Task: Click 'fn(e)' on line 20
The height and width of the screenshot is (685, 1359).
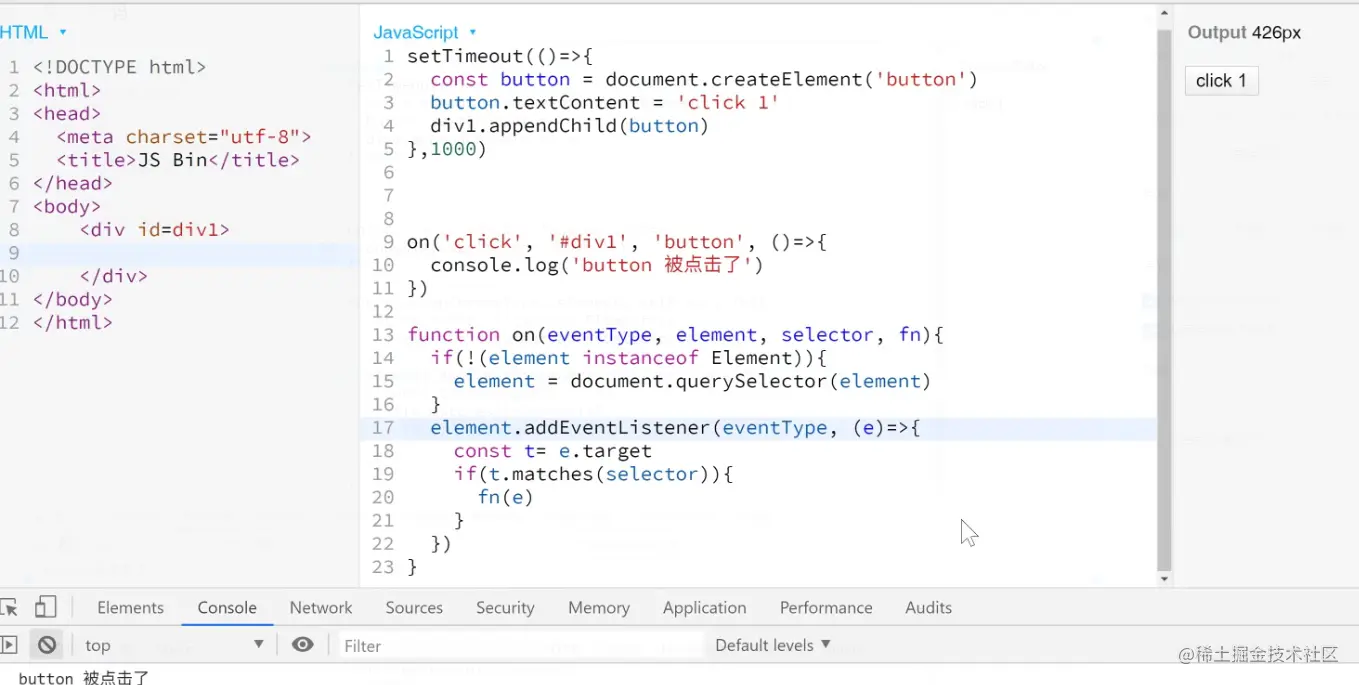Action: point(505,497)
